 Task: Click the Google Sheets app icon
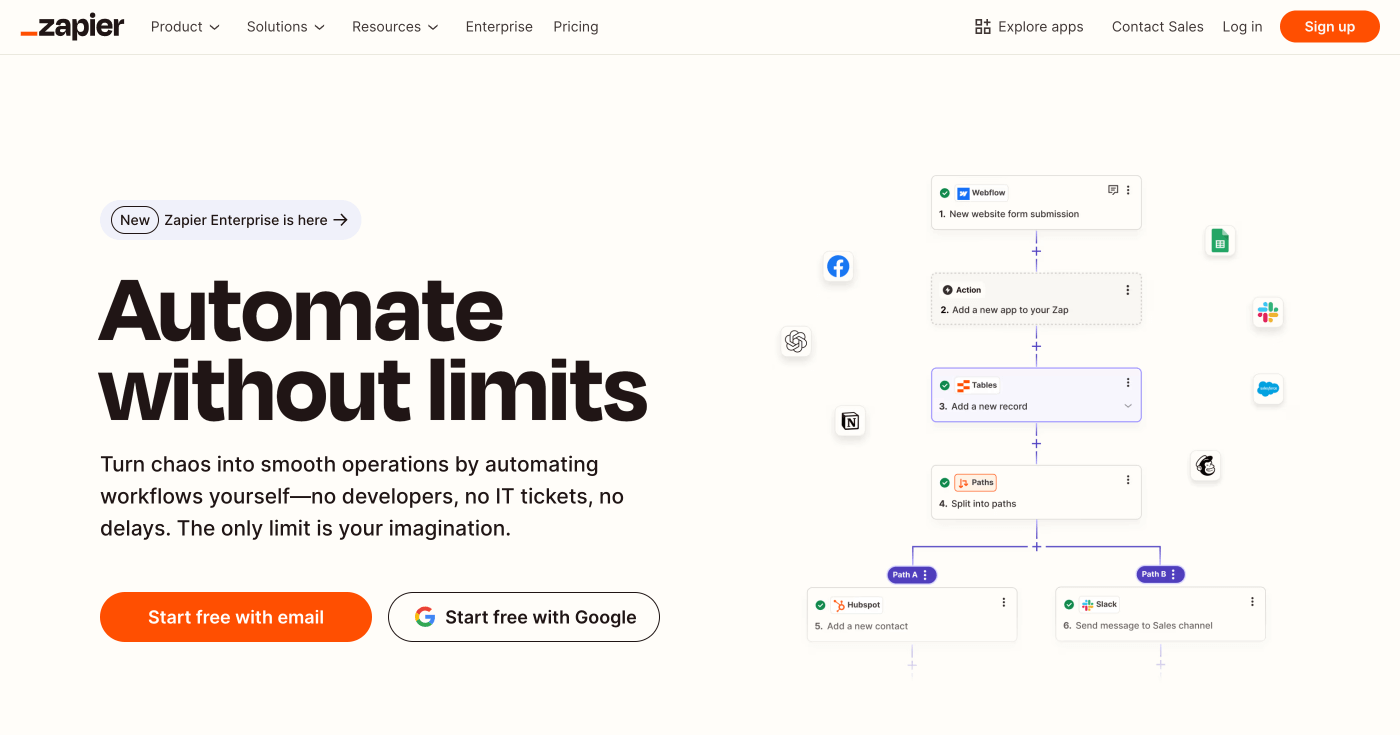(1220, 241)
